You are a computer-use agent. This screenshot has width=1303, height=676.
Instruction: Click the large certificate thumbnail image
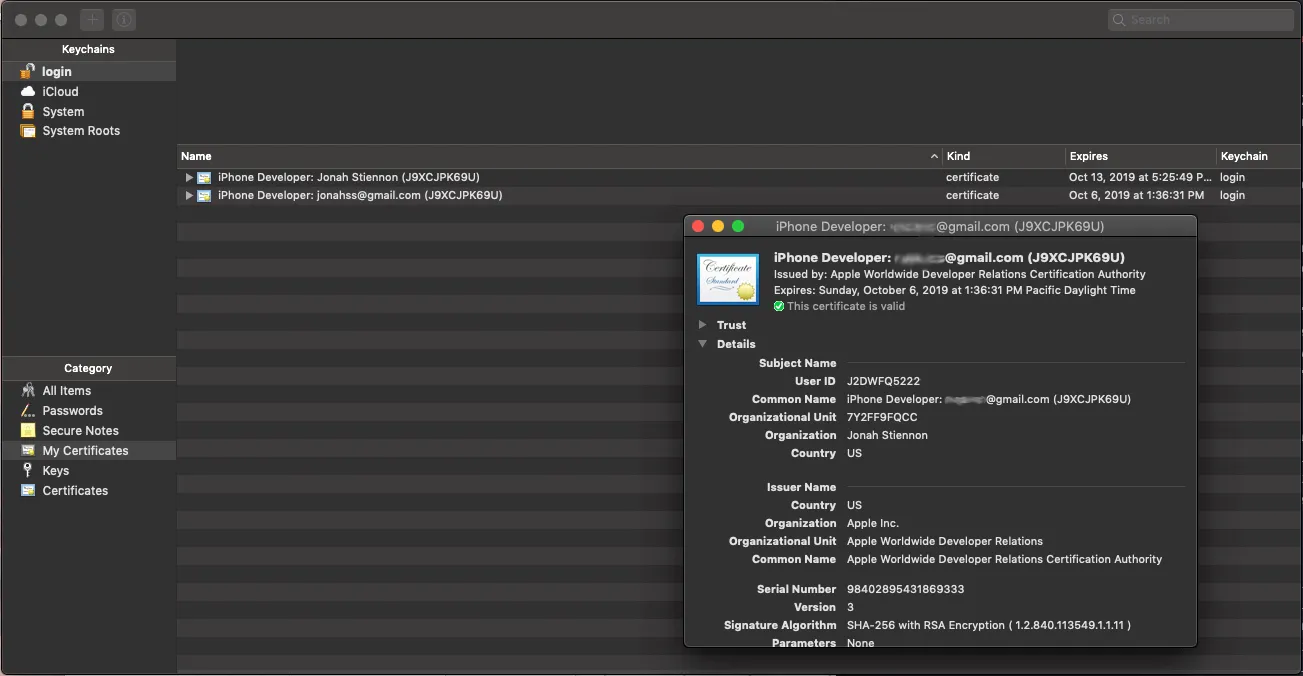[728, 278]
